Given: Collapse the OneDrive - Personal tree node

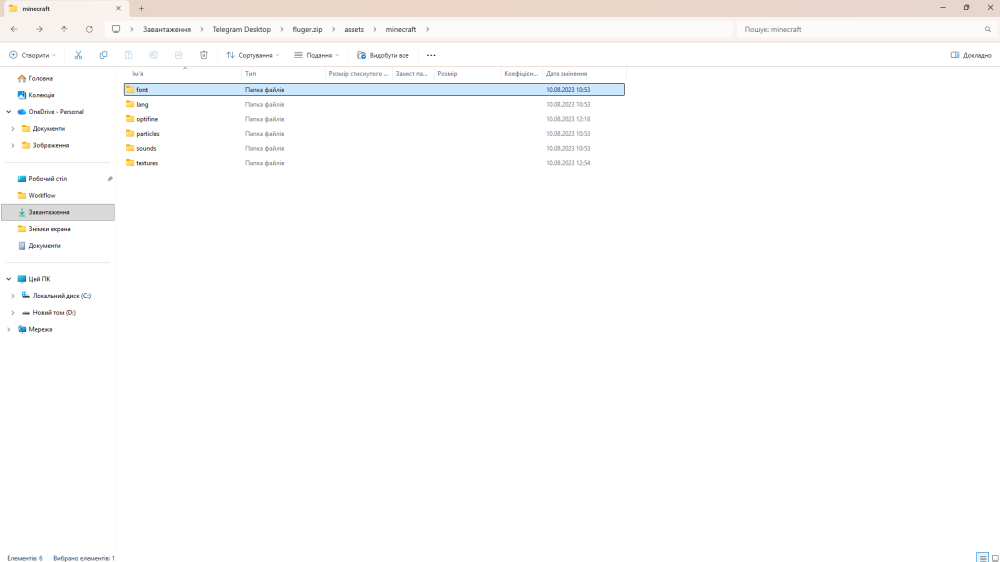Looking at the screenshot, I should click(x=9, y=112).
